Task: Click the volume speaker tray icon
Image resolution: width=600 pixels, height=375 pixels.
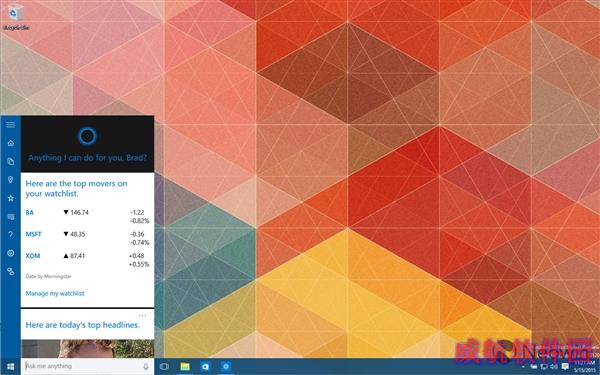Action: coord(553,367)
